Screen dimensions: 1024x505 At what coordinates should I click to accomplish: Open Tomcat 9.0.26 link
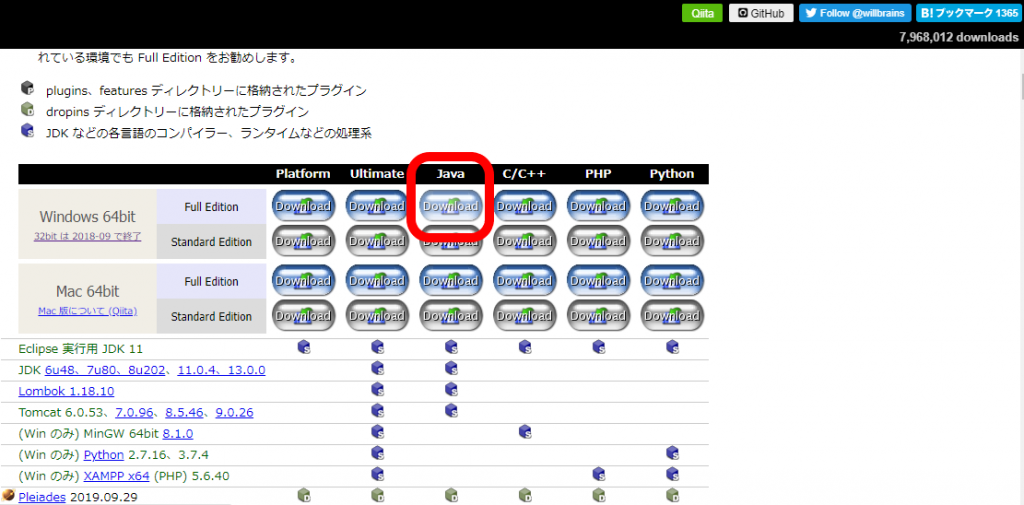234,412
